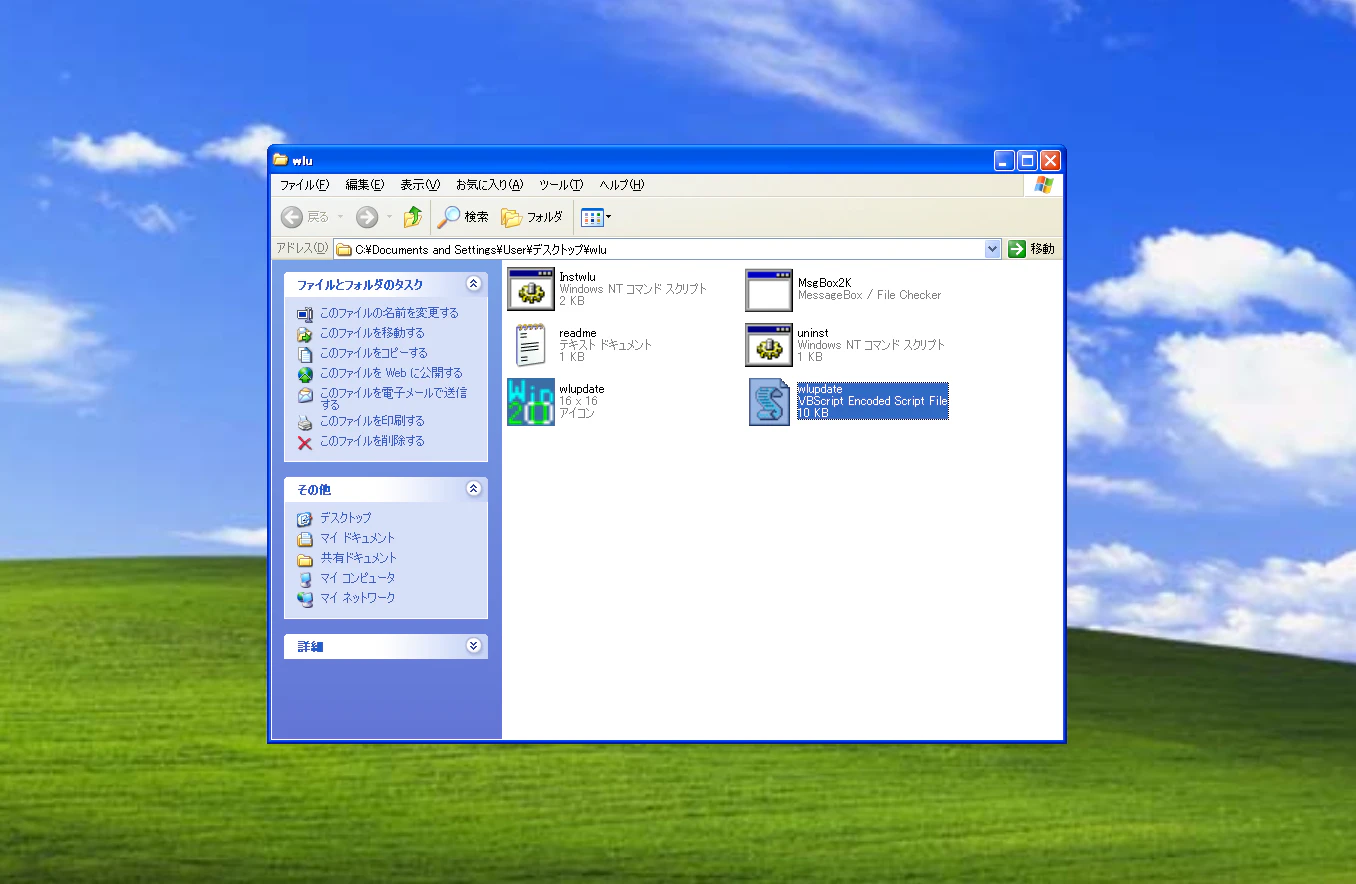Click the 'VBScript Encoded Script File' type text

[x=872, y=401]
